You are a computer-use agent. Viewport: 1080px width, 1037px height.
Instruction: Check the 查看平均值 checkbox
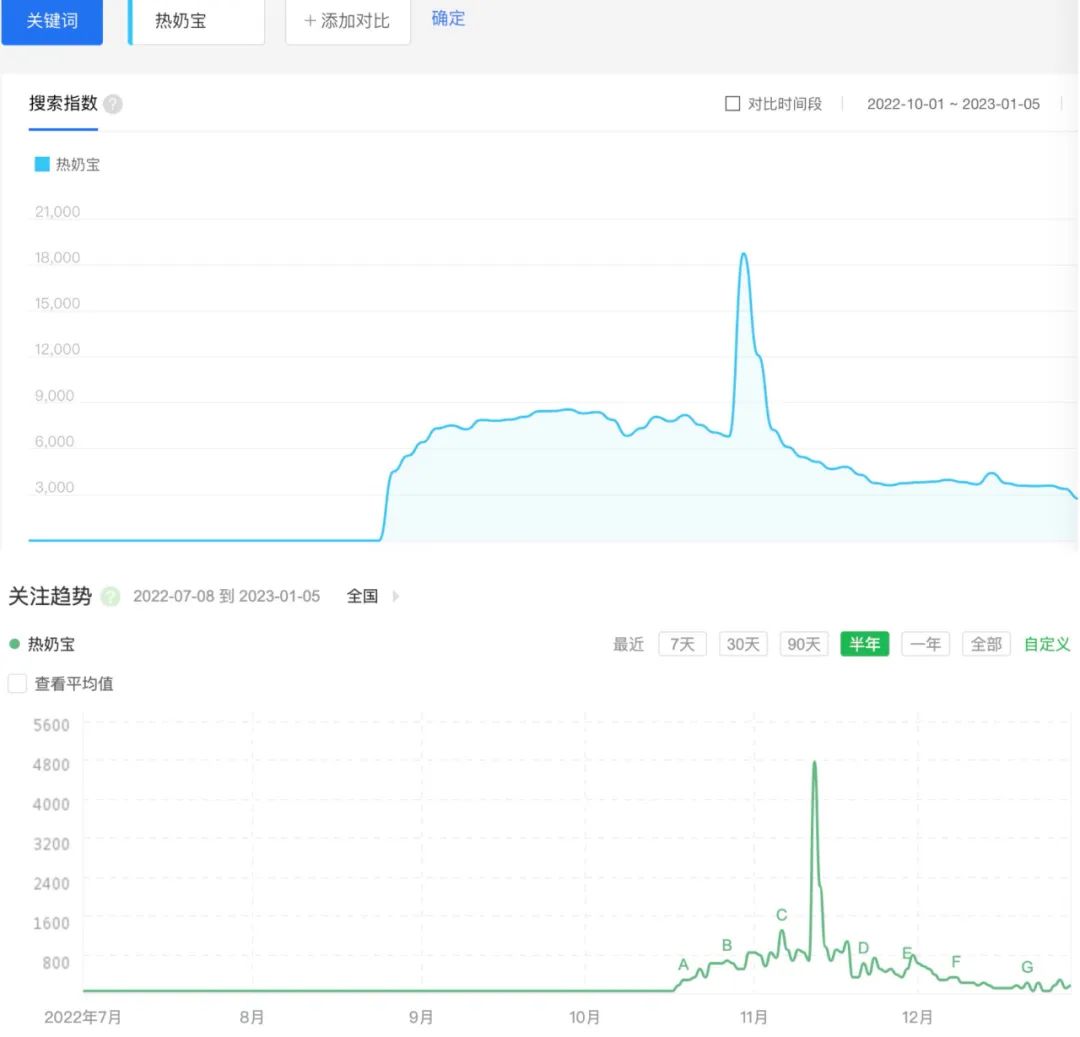click(17, 684)
